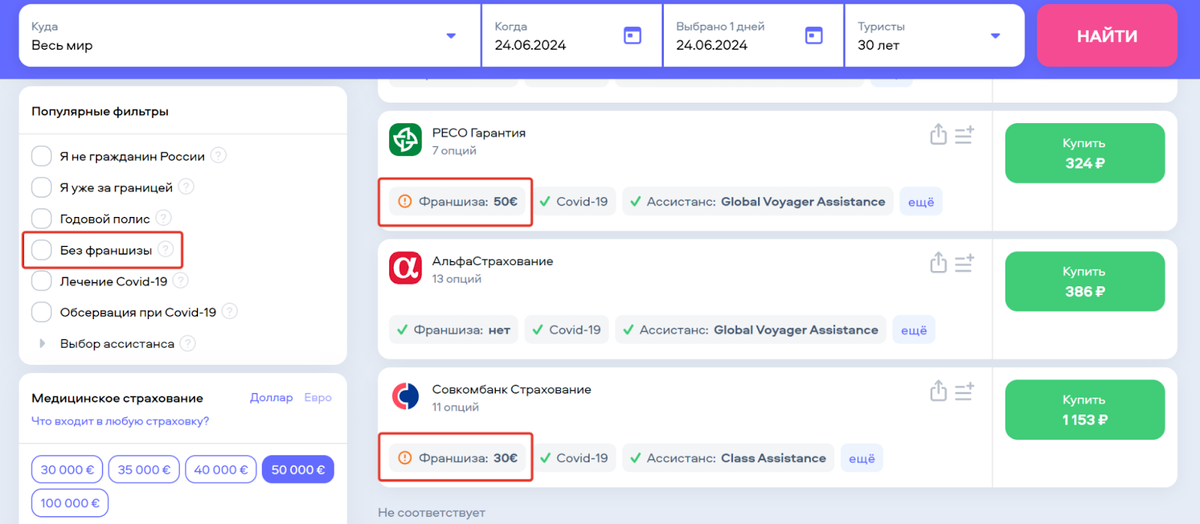Viewport: 1200px width, 524px height.
Task: Switch coverage currency to Евро
Action: pyautogui.click(x=317, y=398)
